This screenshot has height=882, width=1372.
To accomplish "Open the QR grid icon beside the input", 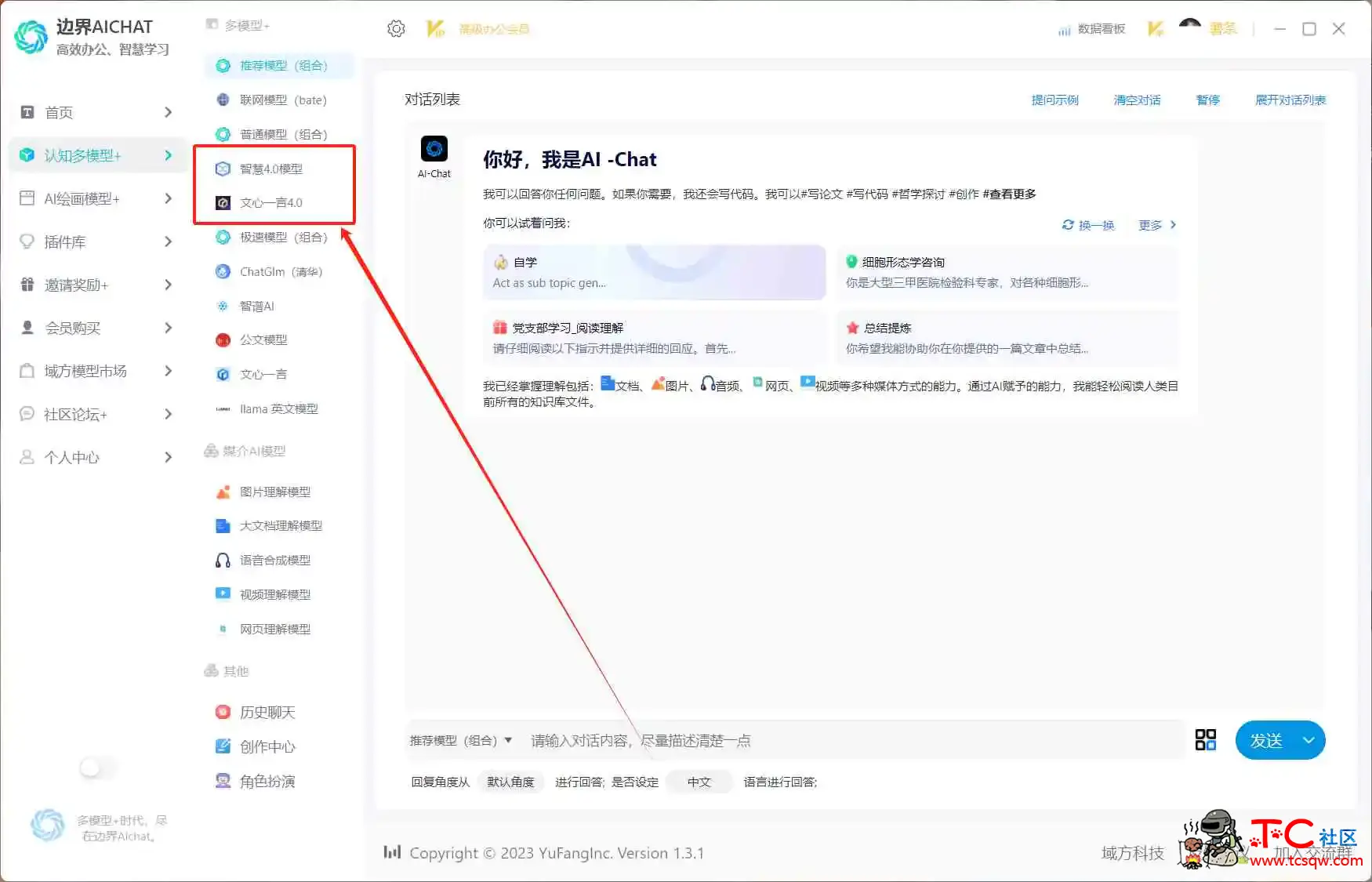I will 1205,740.
